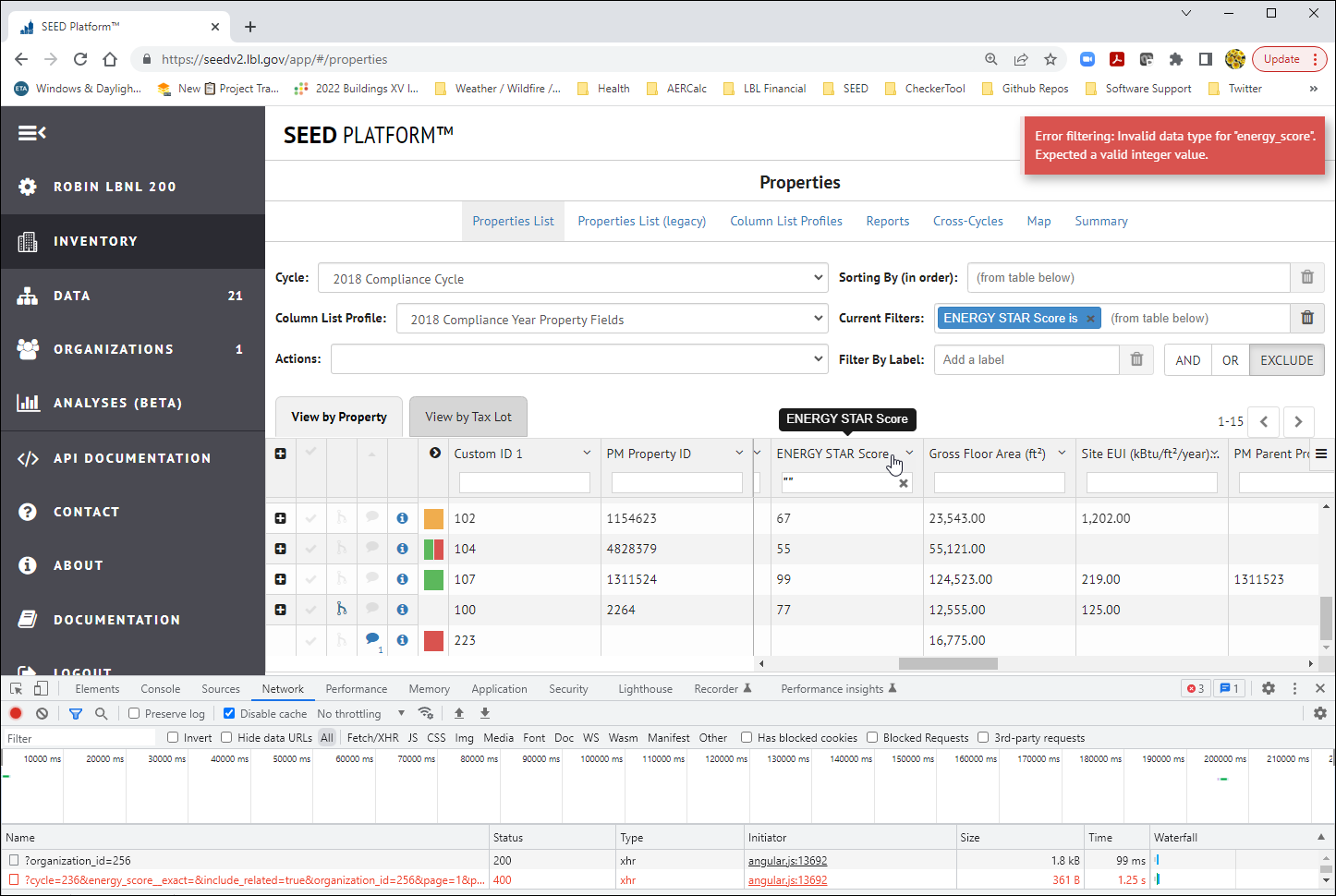Switch to Properties List (legacy) tab
1336x896 pixels.
641,221
